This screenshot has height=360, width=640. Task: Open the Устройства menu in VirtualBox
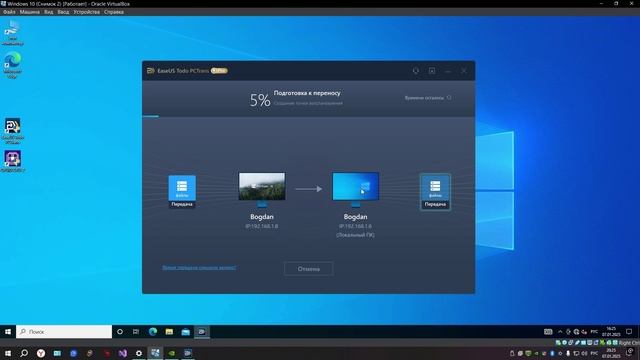pos(87,12)
